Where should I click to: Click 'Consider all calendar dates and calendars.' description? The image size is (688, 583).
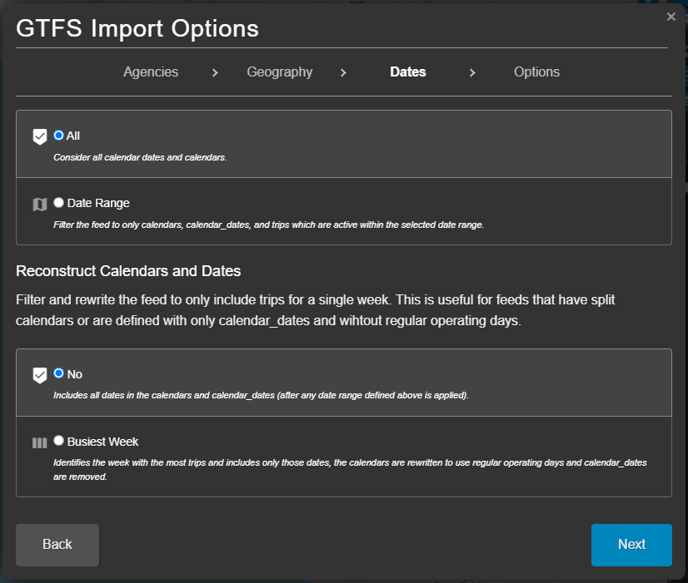pyautogui.click(x=140, y=157)
